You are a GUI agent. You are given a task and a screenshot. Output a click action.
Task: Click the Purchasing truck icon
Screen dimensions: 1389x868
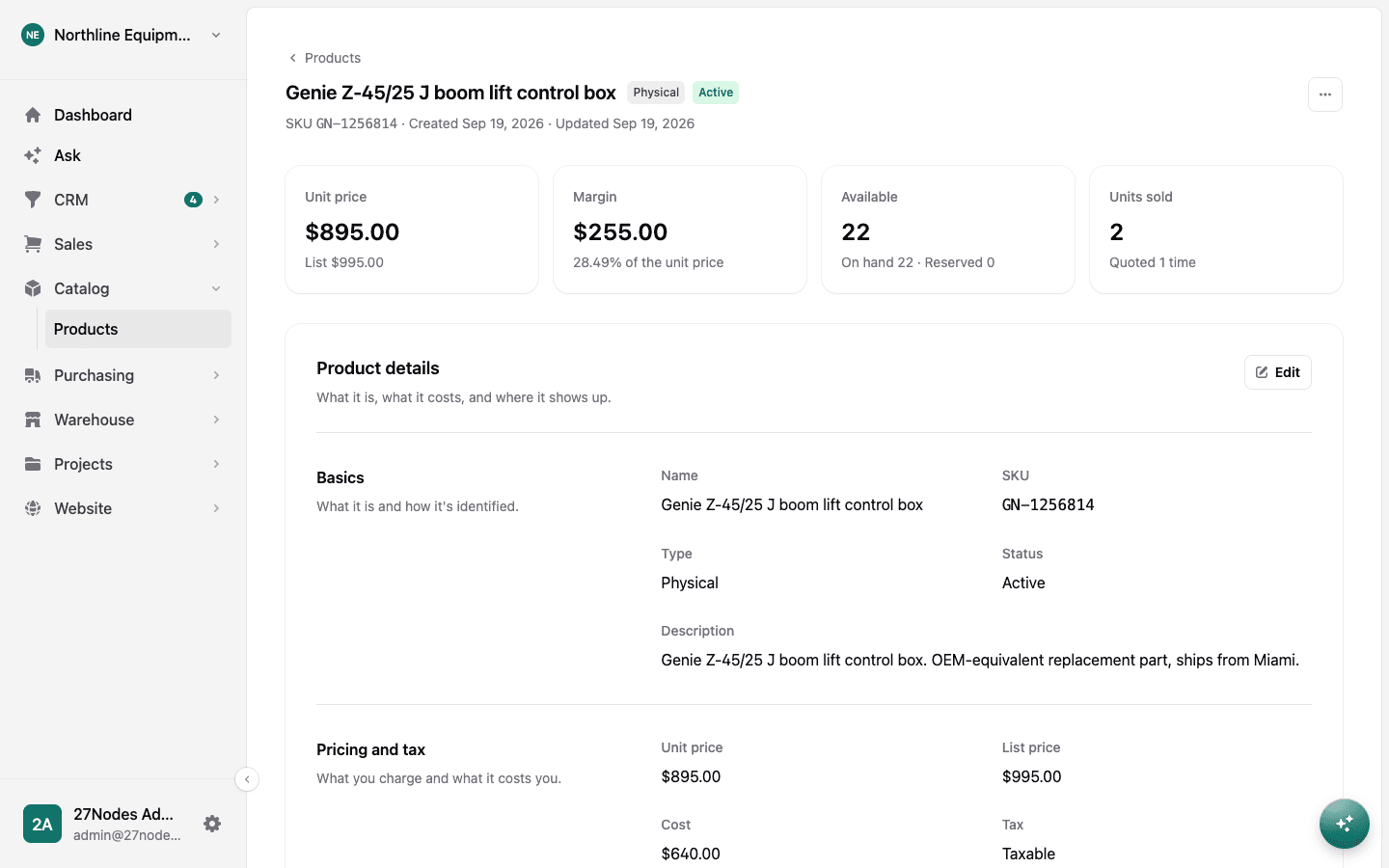tap(33, 375)
